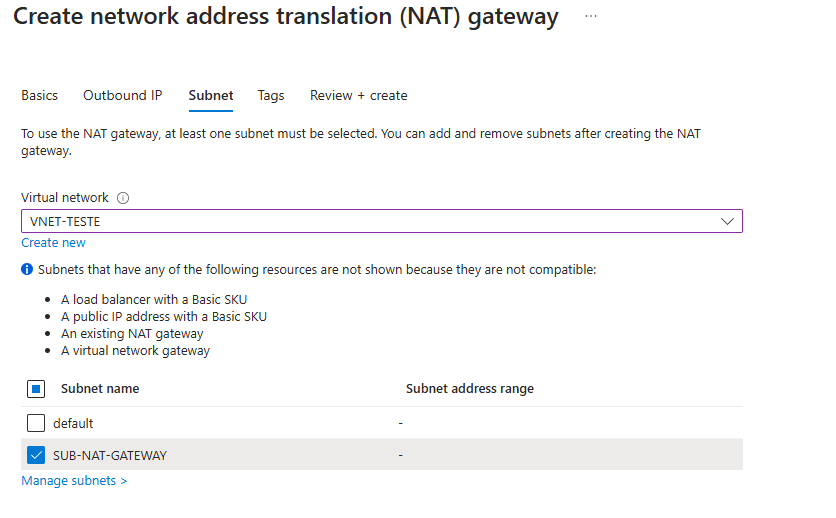Go to the Outbound IP tab
836x518 pixels.
pyautogui.click(x=122, y=96)
